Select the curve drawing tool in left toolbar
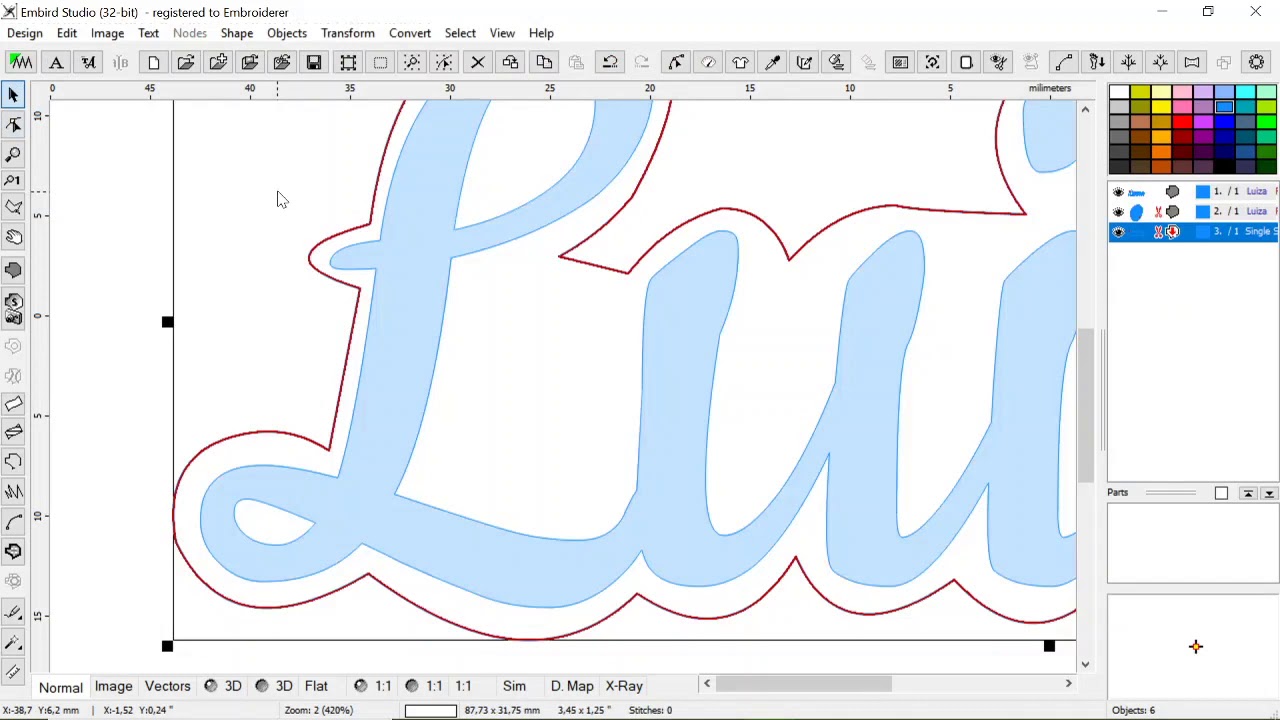The height and width of the screenshot is (720, 1280). coord(14,521)
